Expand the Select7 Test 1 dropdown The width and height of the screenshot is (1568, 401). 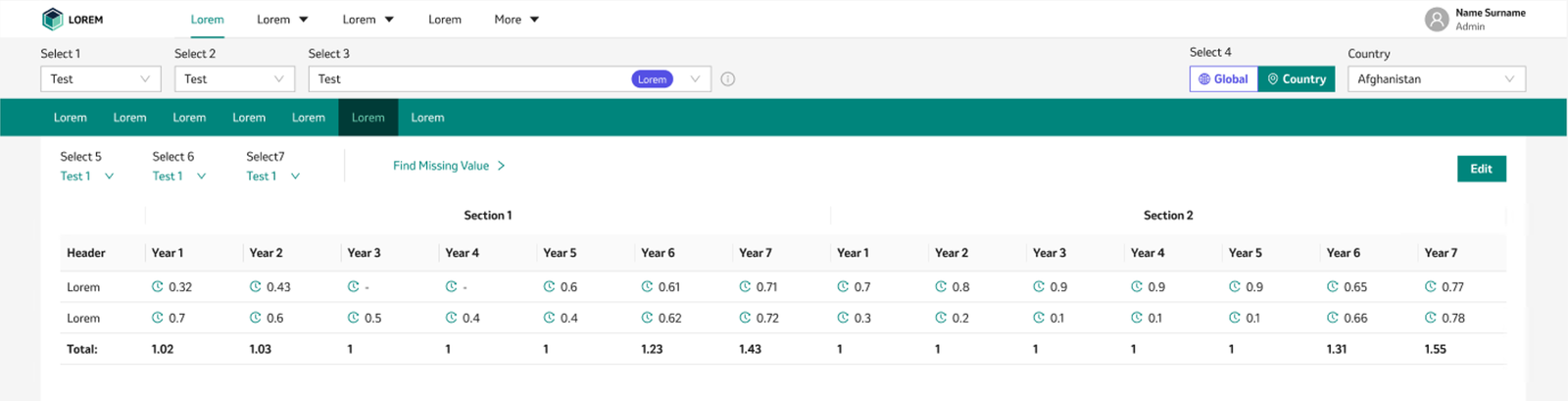(272, 176)
